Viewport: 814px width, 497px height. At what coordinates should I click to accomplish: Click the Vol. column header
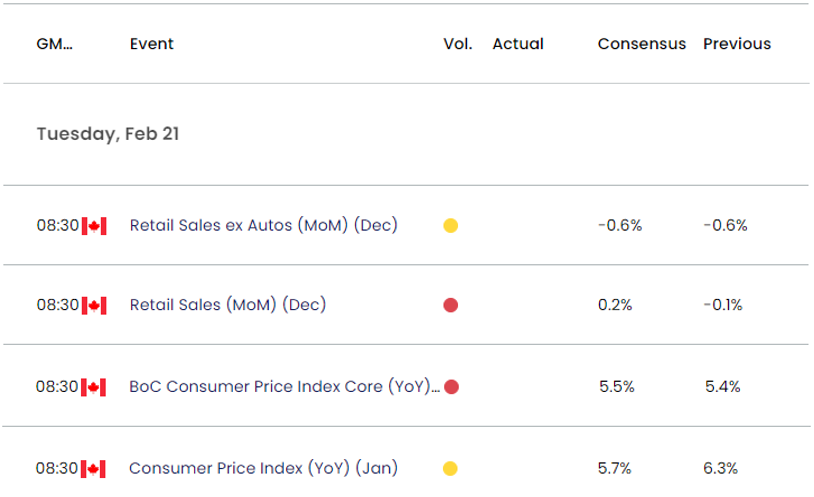(457, 44)
